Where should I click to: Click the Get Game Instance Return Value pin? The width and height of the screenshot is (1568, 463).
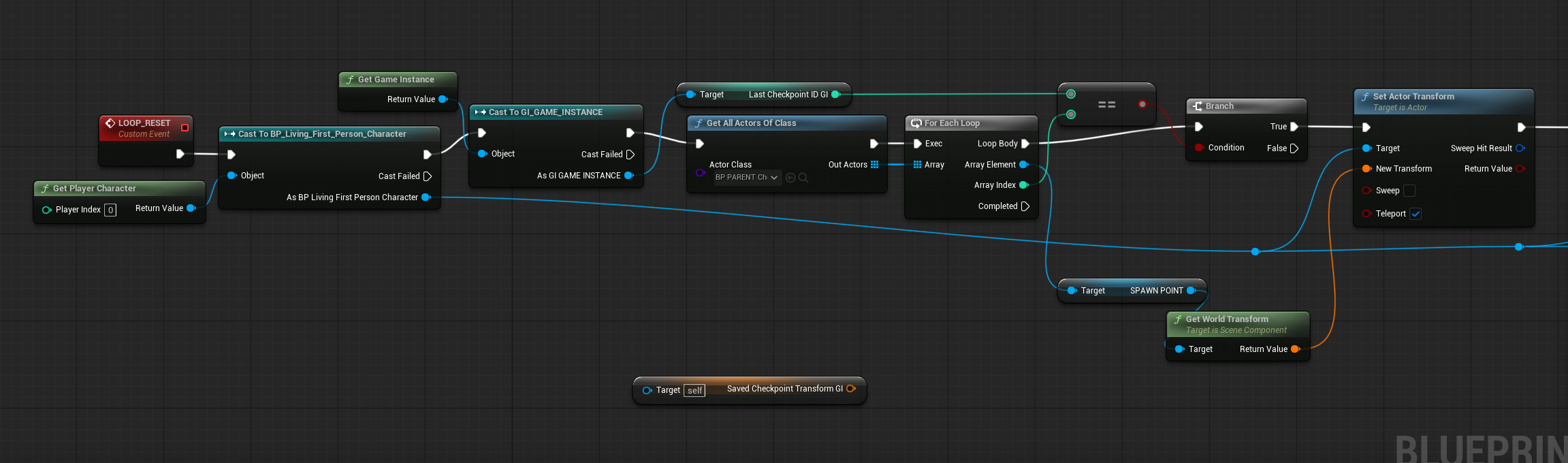443,99
